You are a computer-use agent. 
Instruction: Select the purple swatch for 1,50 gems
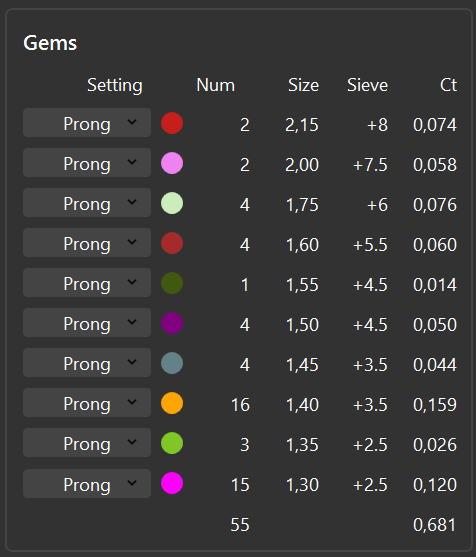[172, 323]
